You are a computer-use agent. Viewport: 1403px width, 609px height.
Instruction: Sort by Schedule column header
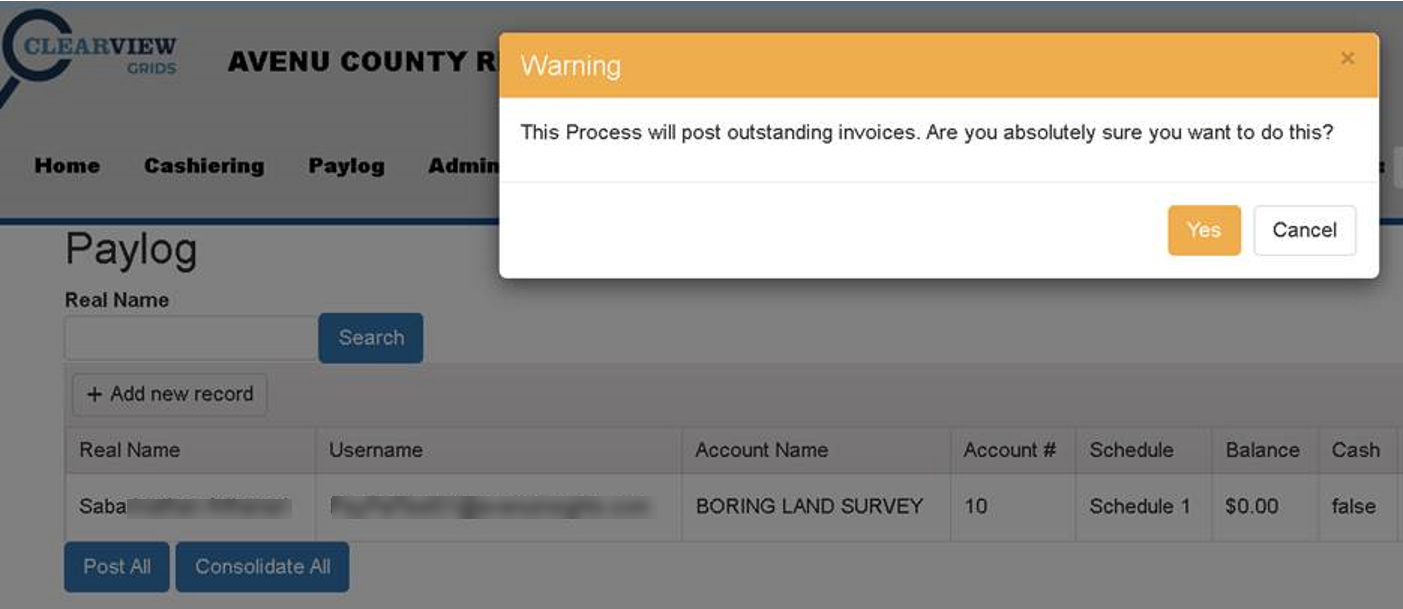coord(1131,450)
